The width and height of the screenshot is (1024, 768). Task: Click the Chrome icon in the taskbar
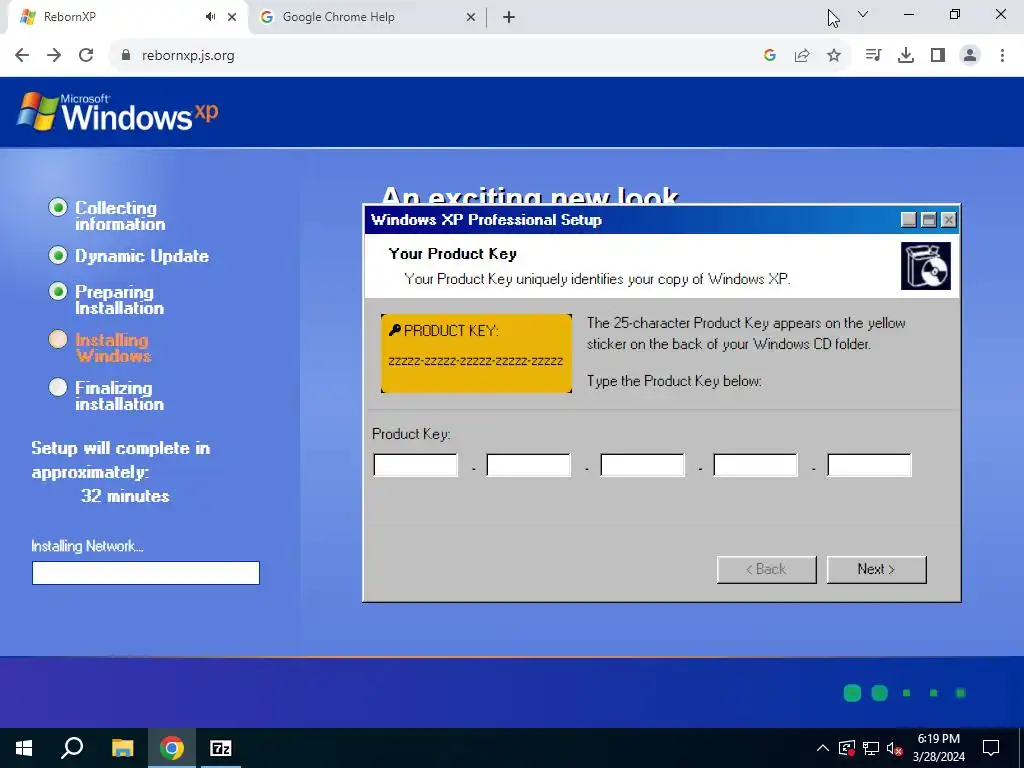[x=172, y=748]
